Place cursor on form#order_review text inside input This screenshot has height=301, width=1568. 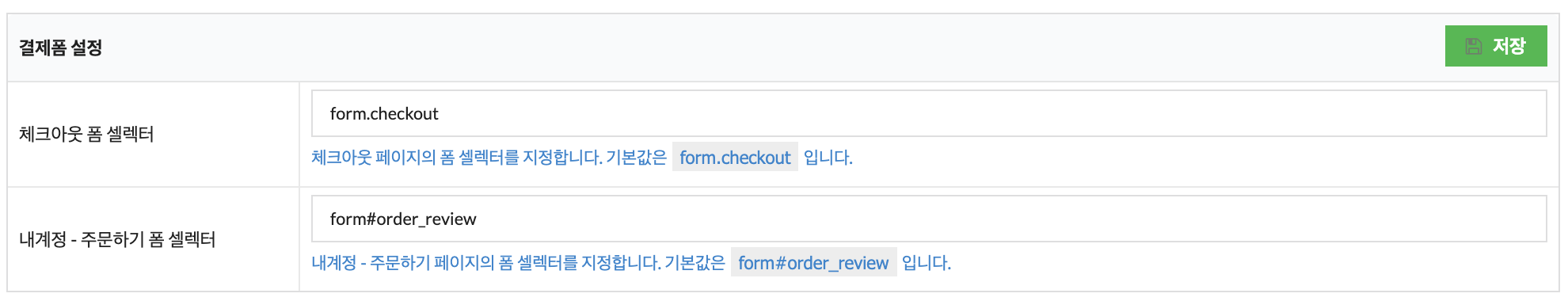coord(403,219)
